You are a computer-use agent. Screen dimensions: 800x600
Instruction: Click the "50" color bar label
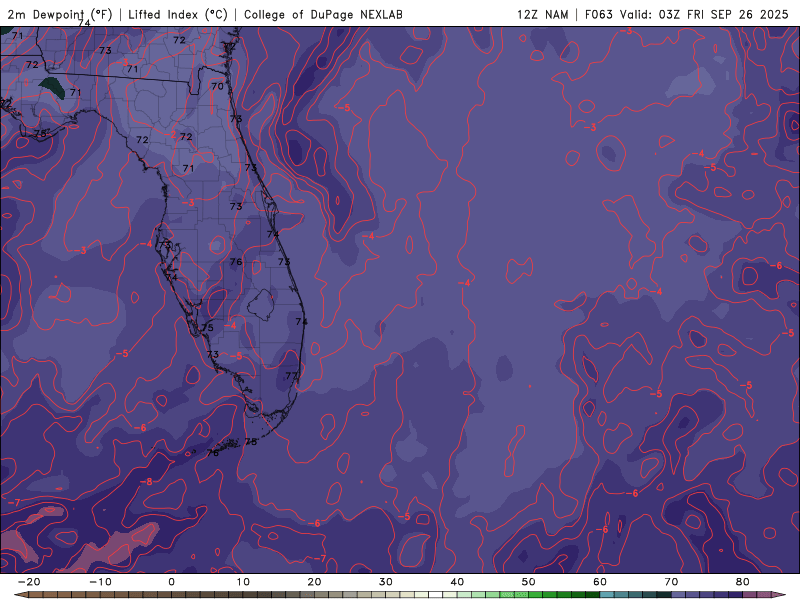(x=529, y=582)
